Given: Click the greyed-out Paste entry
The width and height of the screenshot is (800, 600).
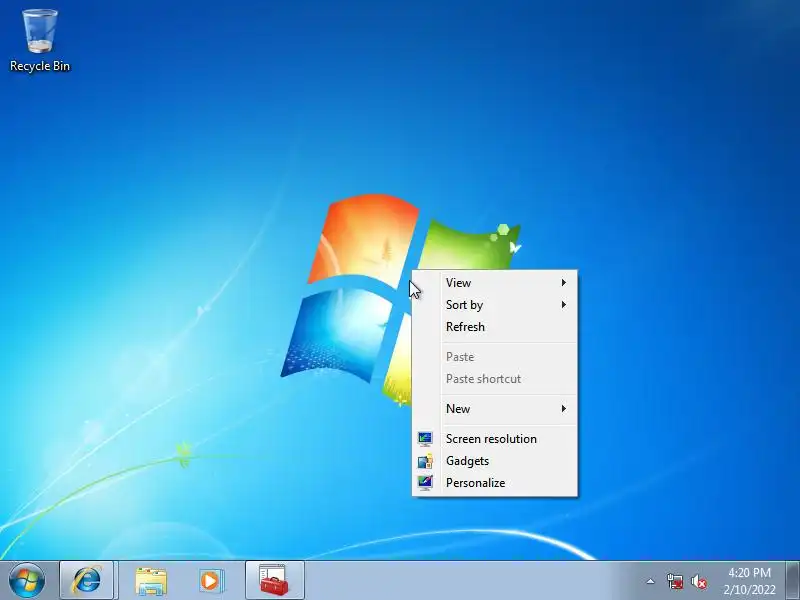Looking at the screenshot, I should click(x=495, y=357).
